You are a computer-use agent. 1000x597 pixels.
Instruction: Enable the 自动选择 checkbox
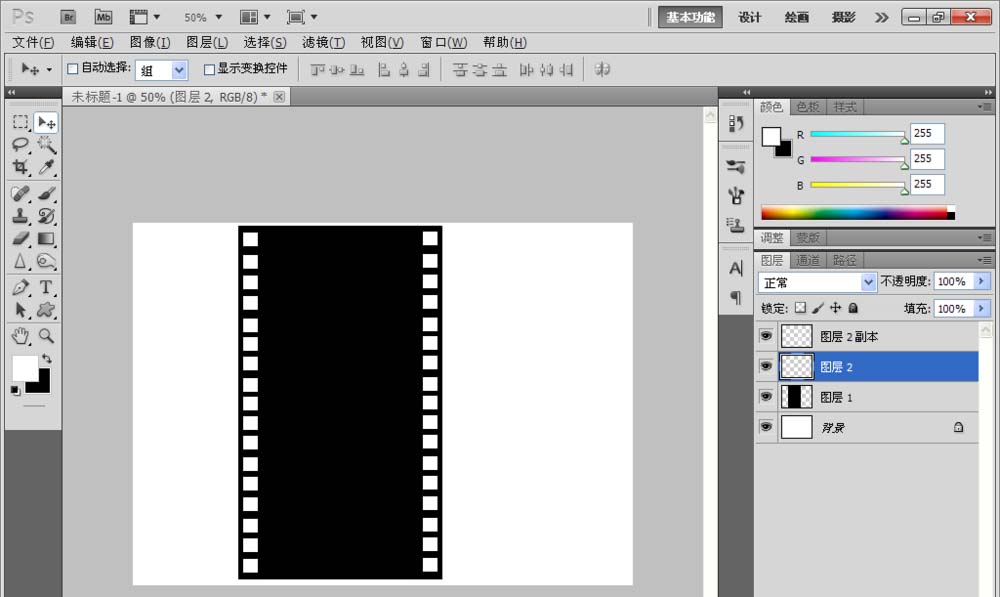73,69
